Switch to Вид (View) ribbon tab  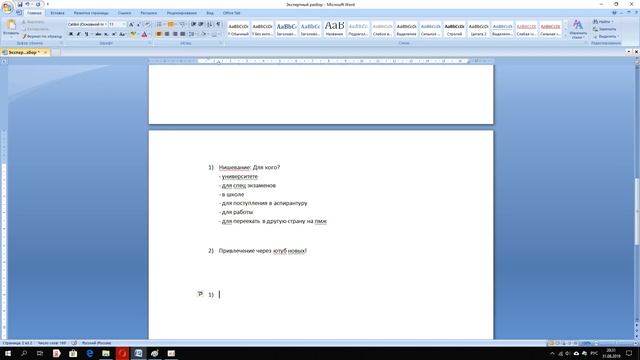click(x=210, y=13)
